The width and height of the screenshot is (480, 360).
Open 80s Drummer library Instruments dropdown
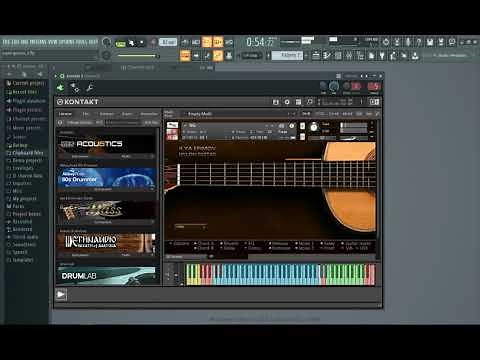[x=103, y=189]
